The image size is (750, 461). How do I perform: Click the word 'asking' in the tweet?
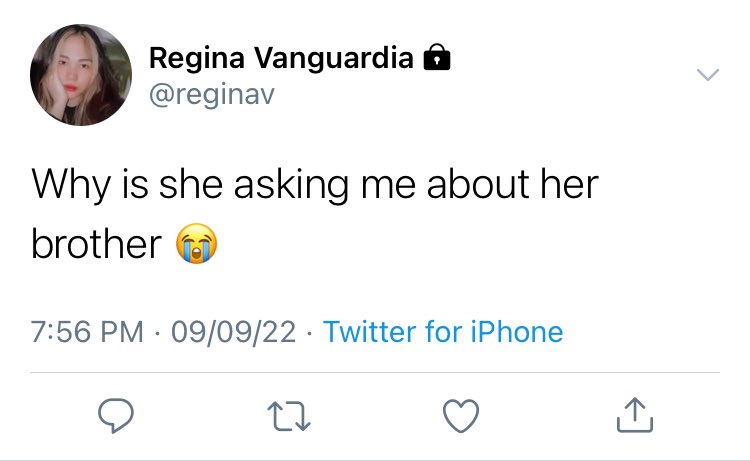[x=291, y=185]
